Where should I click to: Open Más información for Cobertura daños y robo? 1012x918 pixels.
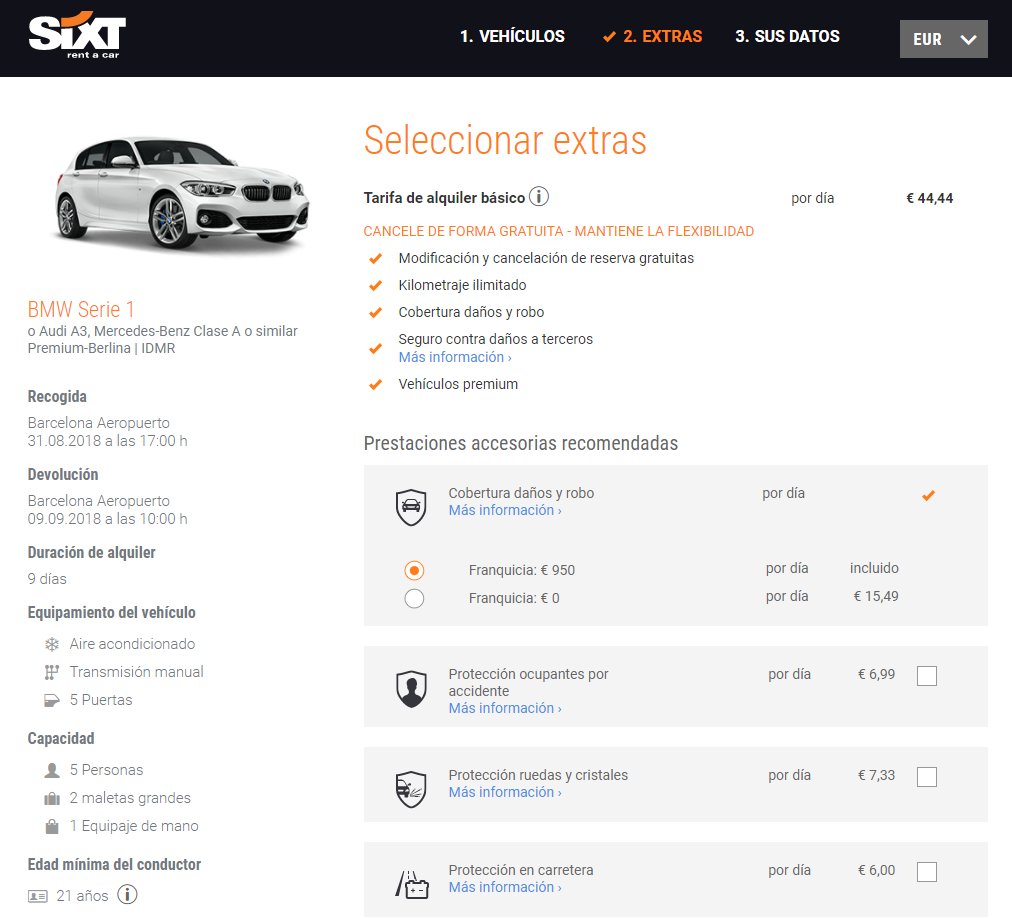tap(505, 510)
